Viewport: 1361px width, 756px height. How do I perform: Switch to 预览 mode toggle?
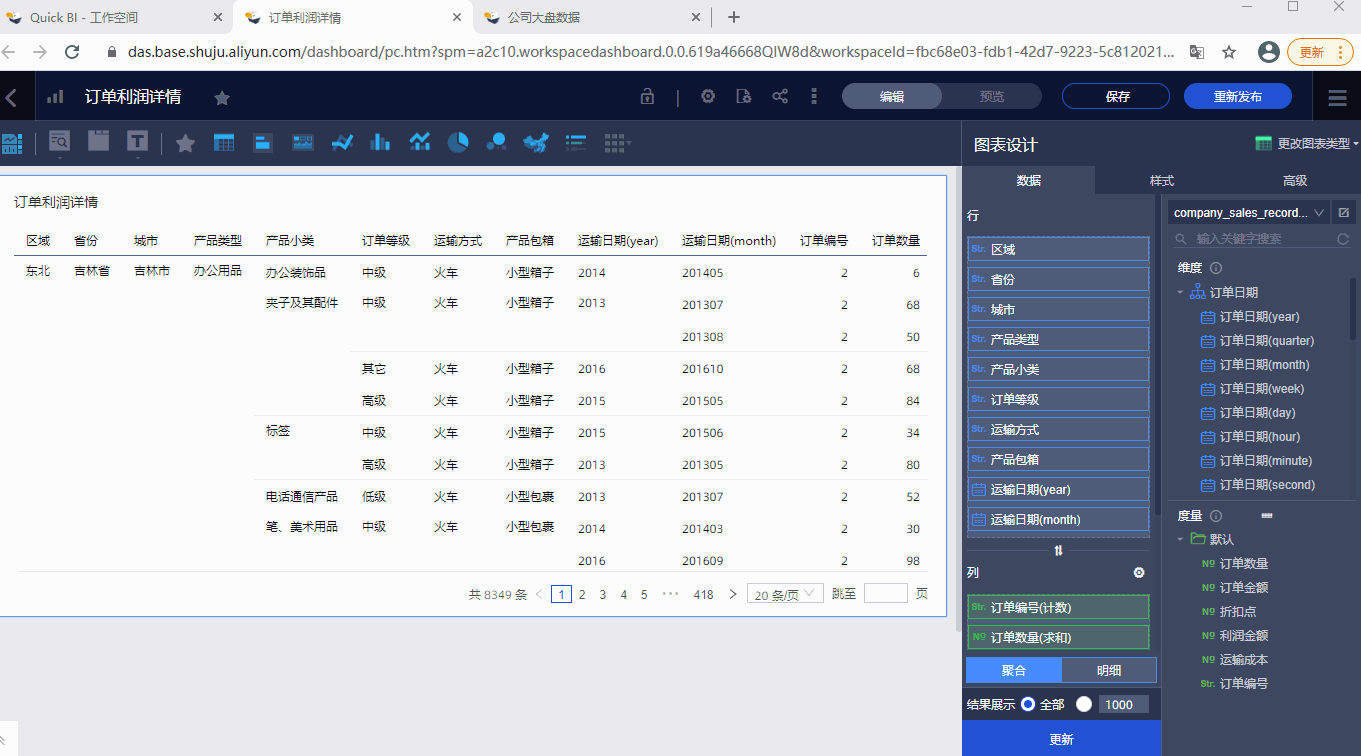[x=992, y=96]
